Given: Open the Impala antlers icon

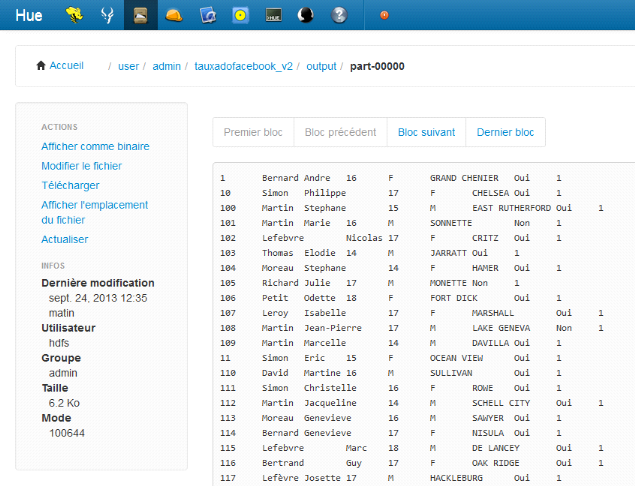Looking at the screenshot, I should (x=107, y=15).
